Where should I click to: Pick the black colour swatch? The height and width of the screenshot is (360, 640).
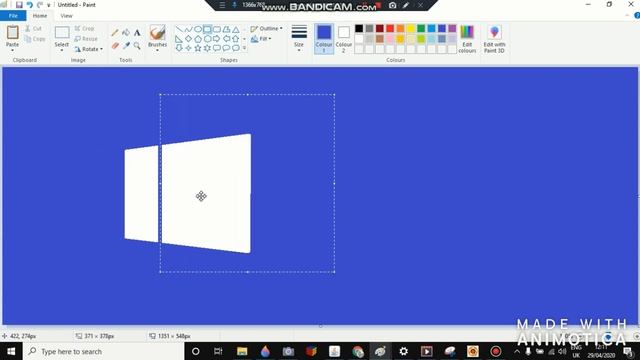[359, 29]
